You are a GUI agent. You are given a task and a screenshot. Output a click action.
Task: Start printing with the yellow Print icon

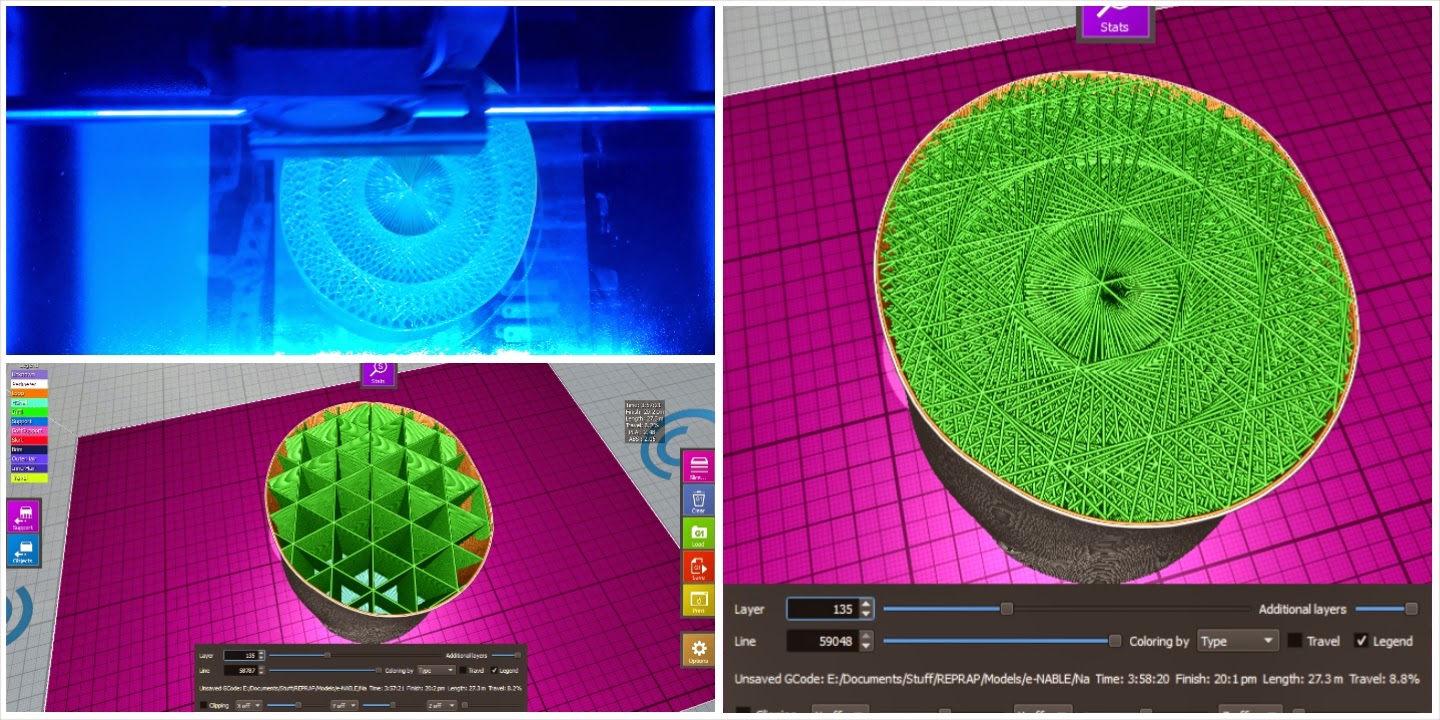(x=698, y=600)
